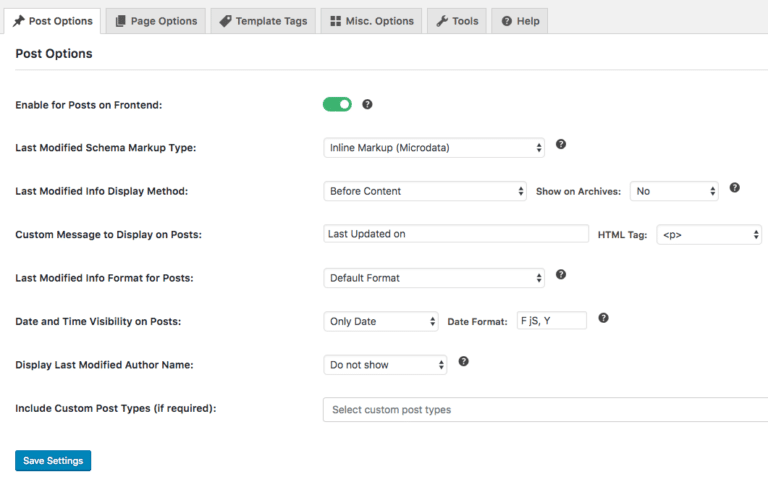
Task: Click Custom Message to Display on Posts label
Action: 108,235
